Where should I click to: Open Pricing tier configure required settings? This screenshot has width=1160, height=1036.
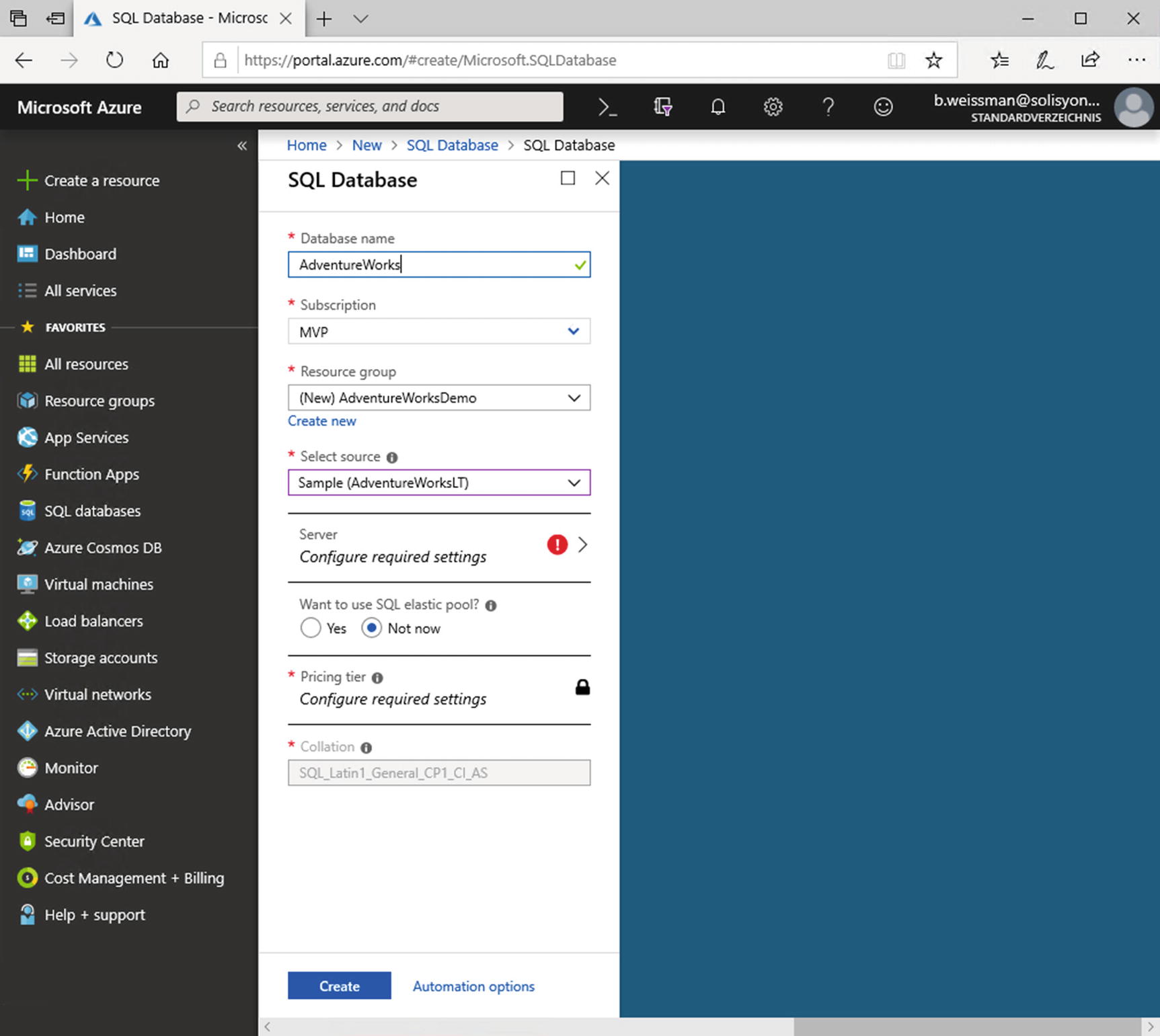439,688
